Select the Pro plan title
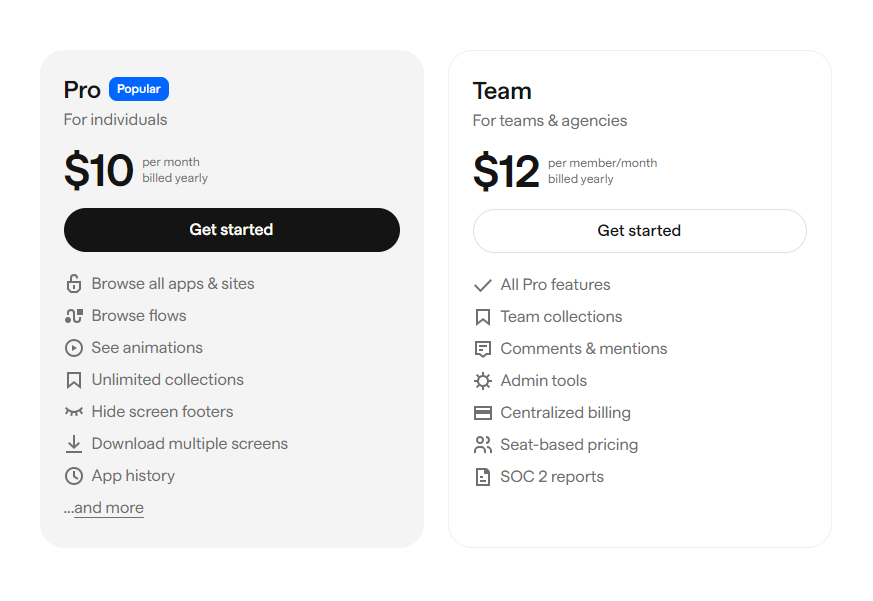This screenshot has height=601, width=873. tap(82, 90)
